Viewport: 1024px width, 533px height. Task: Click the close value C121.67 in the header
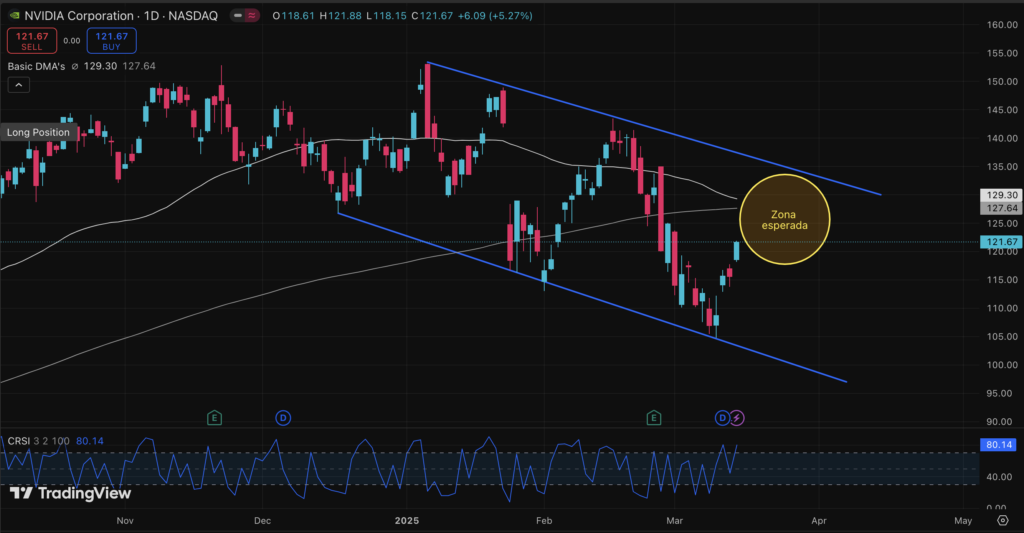(x=432, y=16)
